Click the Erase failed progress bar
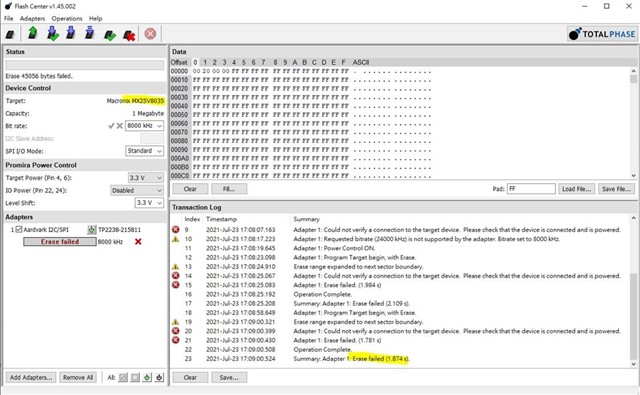This screenshot has width=640, height=395. [60, 242]
